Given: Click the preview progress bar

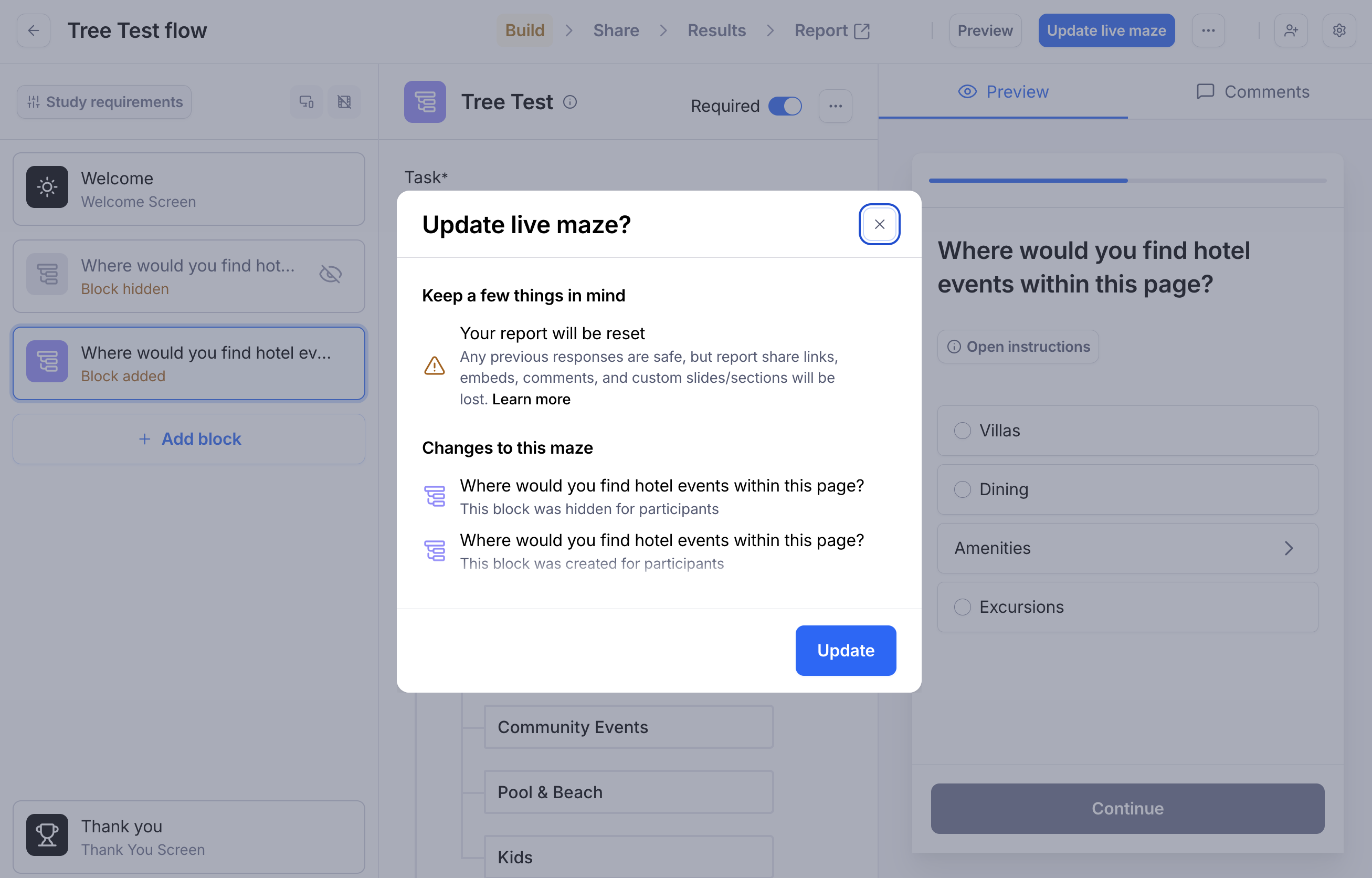Looking at the screenshot, I should point(1127,181).
